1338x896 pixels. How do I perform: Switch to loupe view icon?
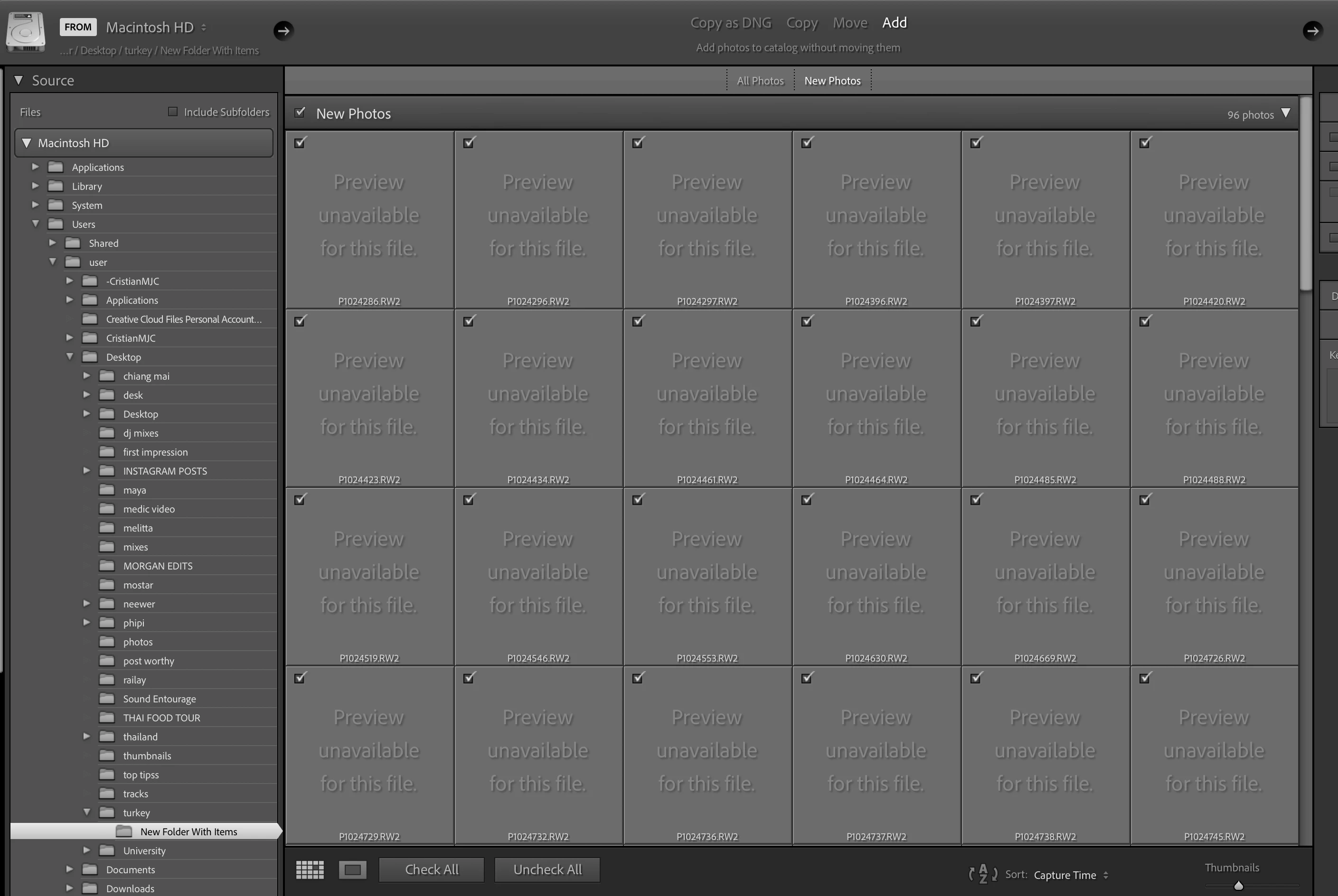353,870
